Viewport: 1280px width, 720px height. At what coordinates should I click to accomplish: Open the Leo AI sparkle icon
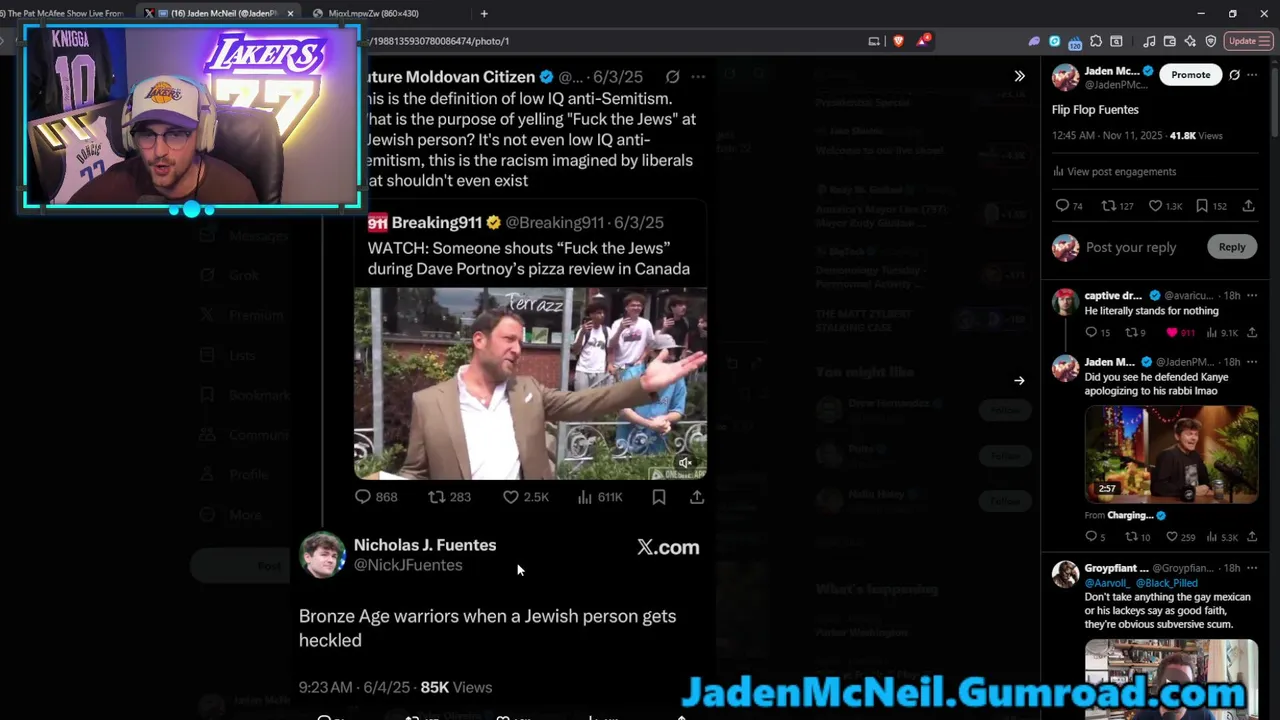coord(1190,41)
